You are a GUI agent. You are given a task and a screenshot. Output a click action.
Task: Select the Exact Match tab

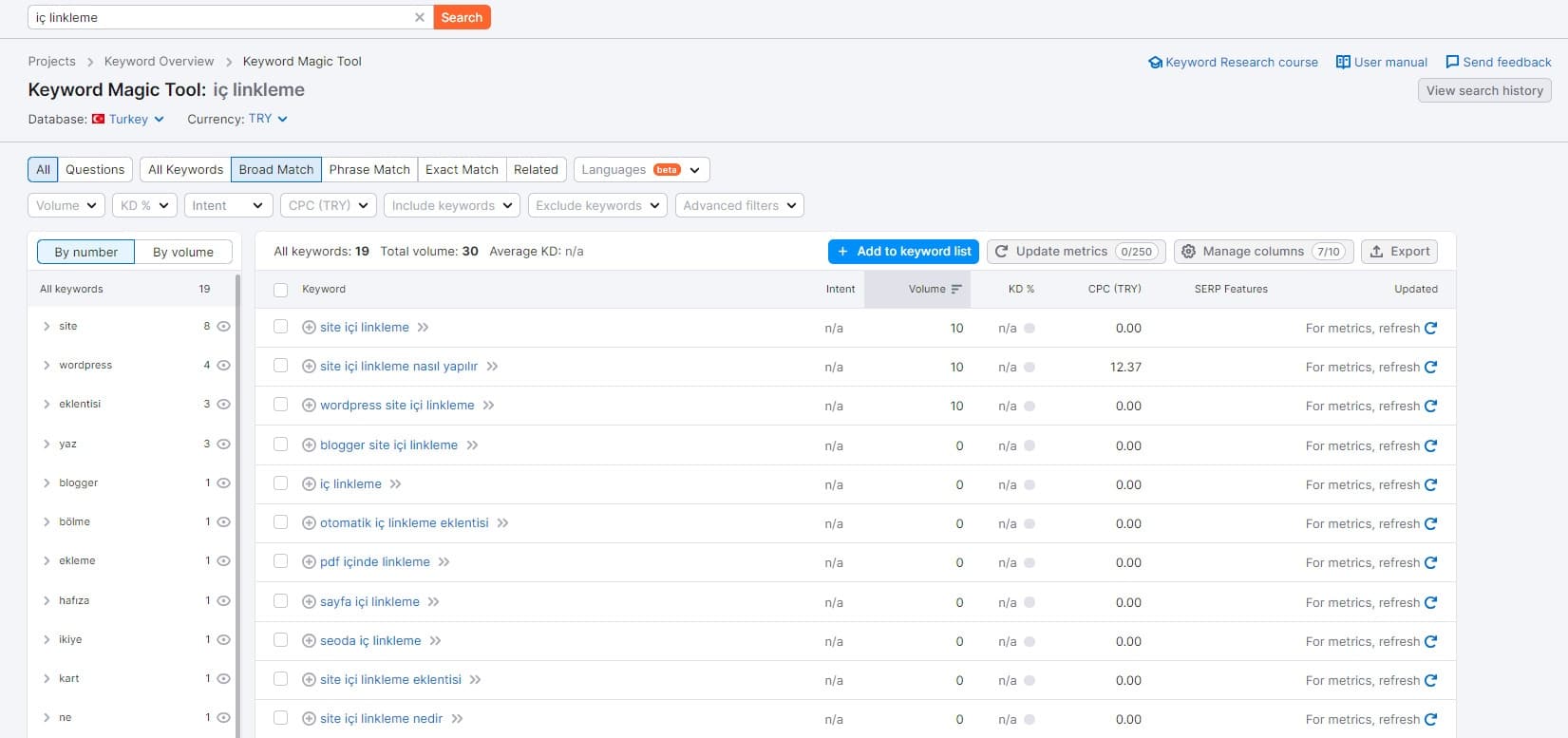(x=462, y=169)
